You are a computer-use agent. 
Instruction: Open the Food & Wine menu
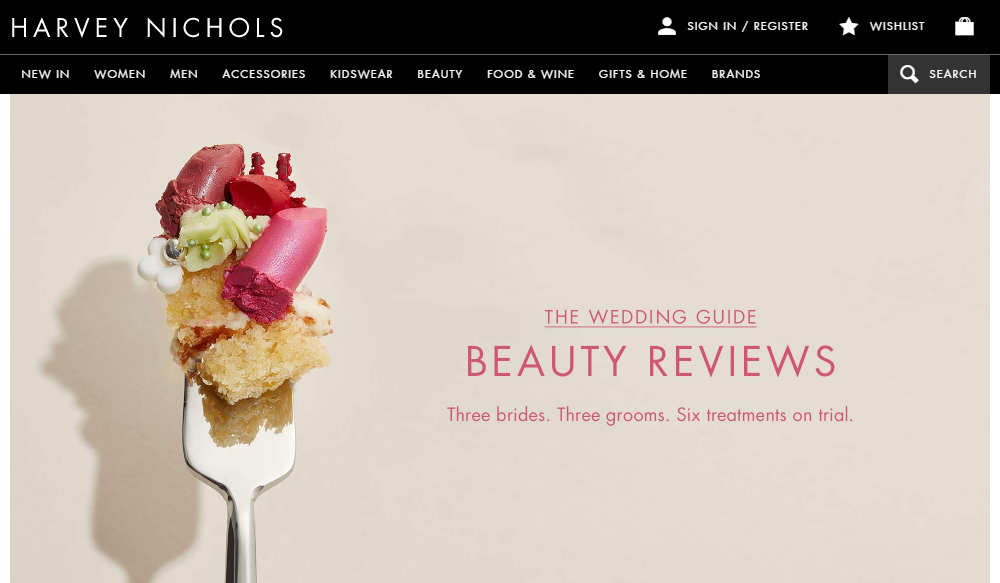(x=531, y=74)
